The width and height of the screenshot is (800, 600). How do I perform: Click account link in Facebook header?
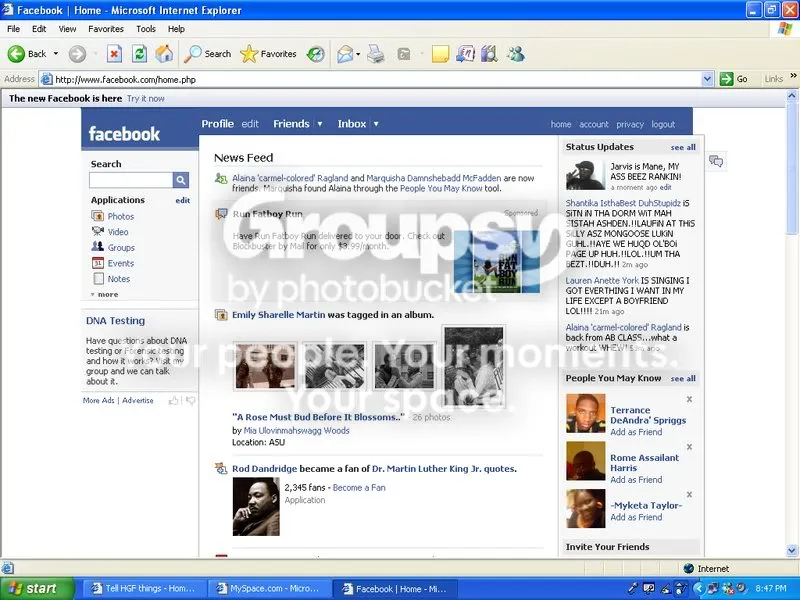pos(593,124)
